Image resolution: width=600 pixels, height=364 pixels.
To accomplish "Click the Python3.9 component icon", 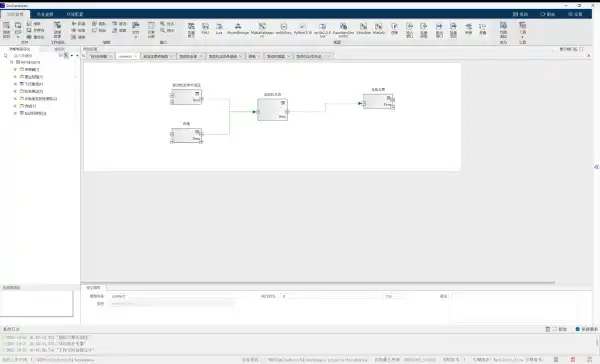I will point(302,26).
